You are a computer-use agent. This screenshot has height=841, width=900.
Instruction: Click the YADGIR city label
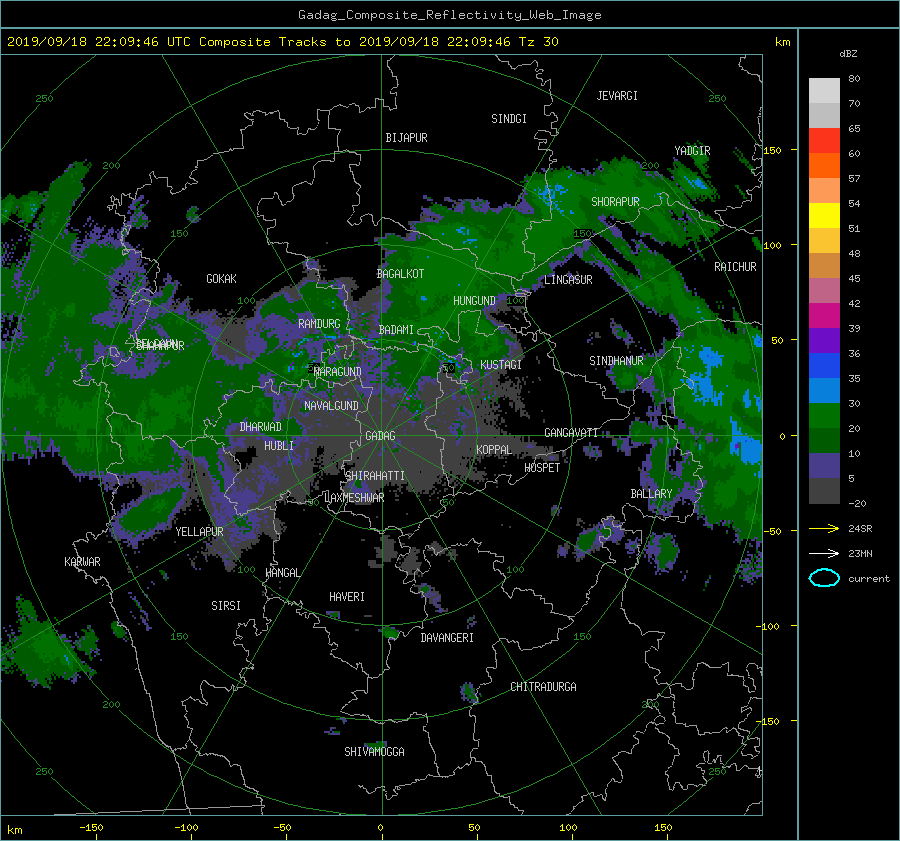click(692, 151)
